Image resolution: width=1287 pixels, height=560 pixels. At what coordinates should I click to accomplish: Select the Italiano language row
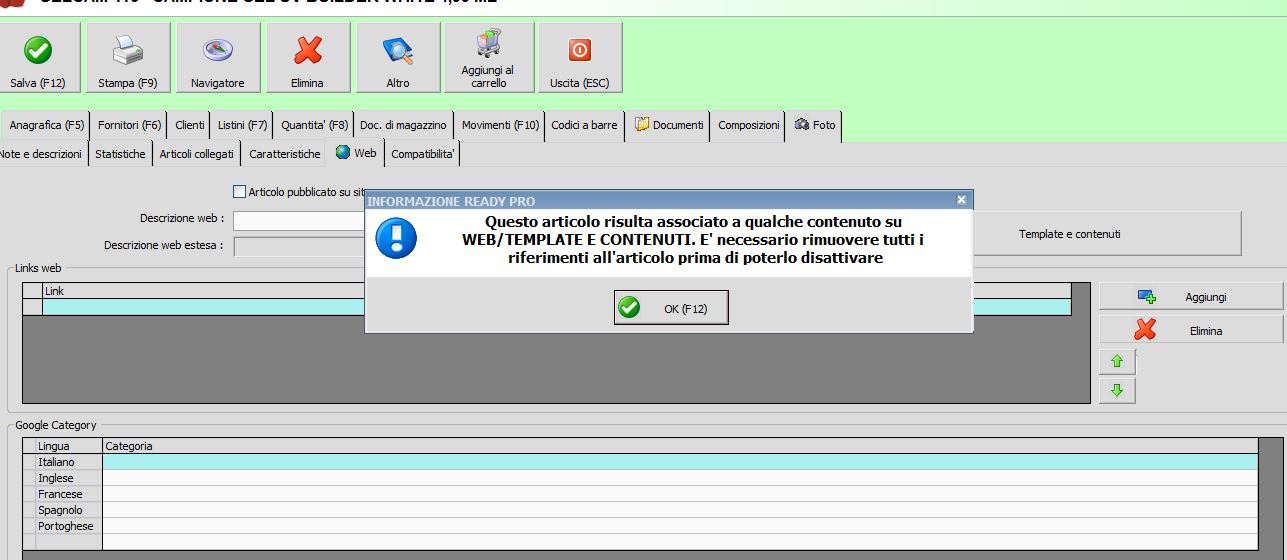640,462
